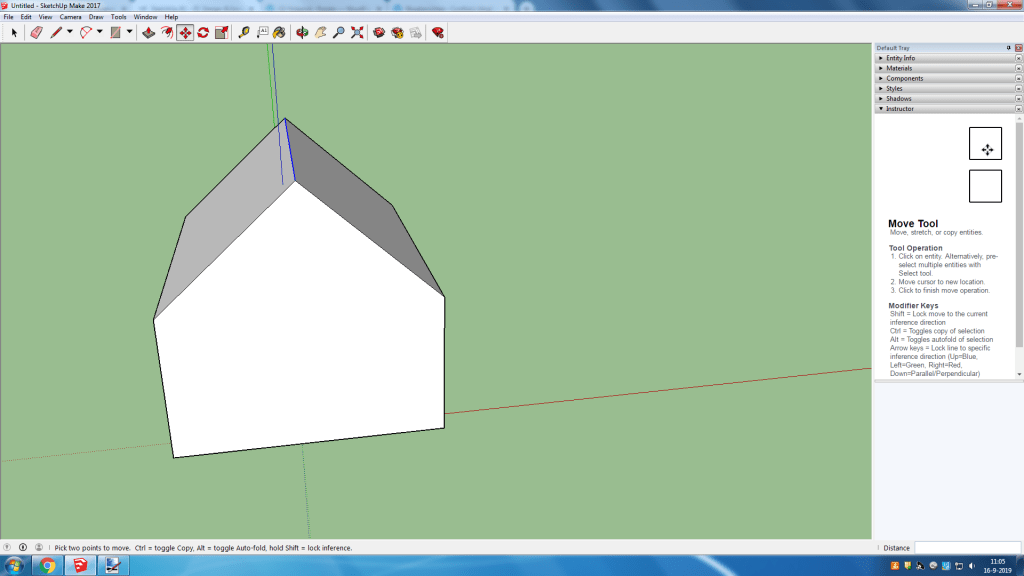Select the Tape Measure tool

pyautogui.click(x=243, y=32)
